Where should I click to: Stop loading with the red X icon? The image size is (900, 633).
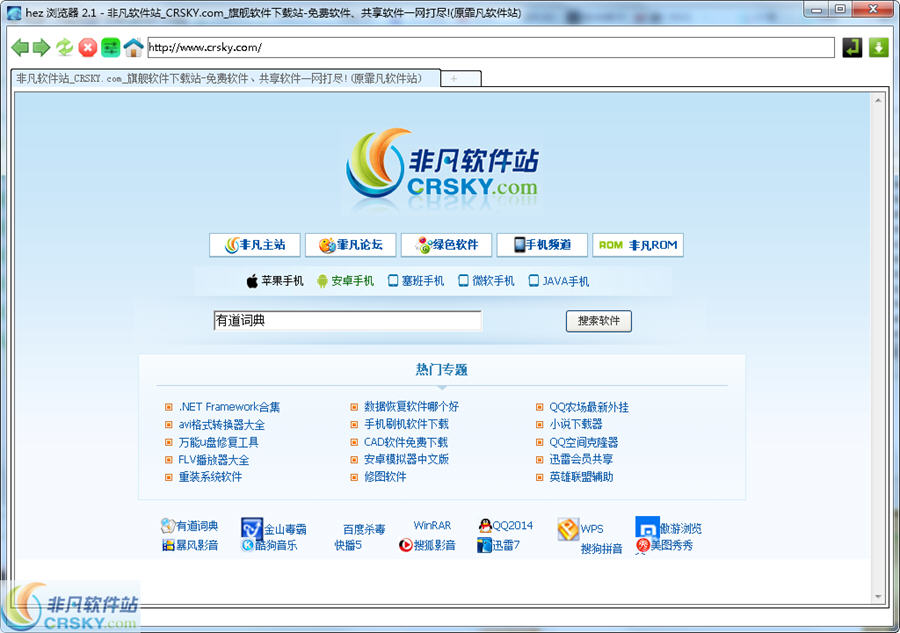(x=87, y=47)
